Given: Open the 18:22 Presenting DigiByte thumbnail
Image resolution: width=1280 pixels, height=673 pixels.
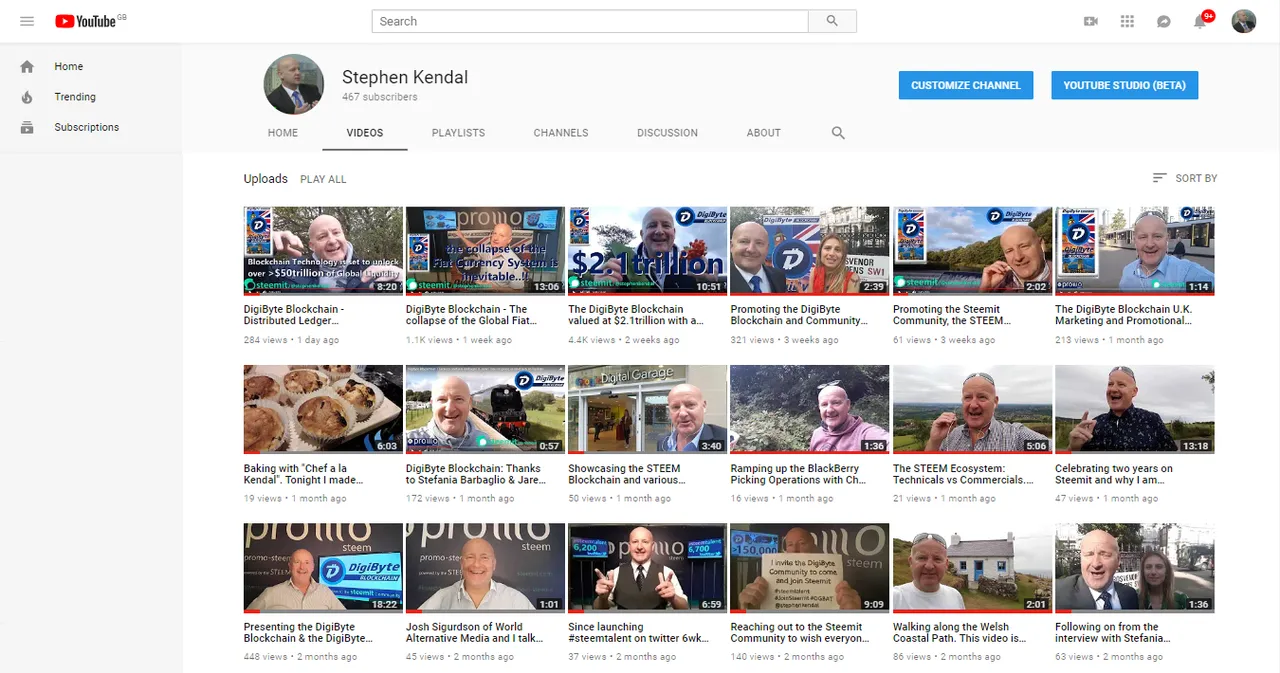Looking at the screenshot, I should click(323, 568).
